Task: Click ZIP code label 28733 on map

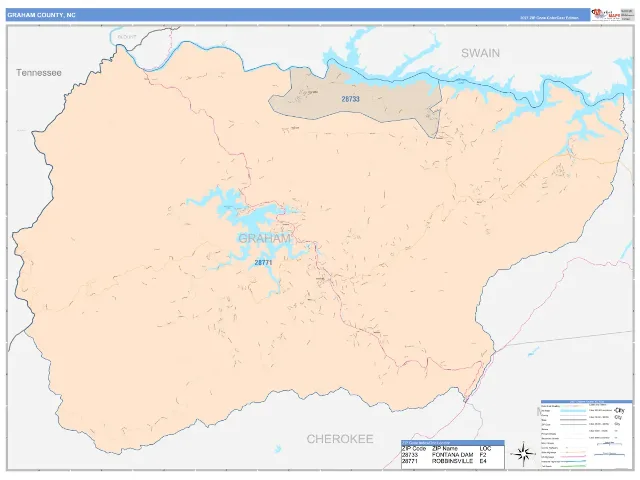Action: click(x=350, y=99)
